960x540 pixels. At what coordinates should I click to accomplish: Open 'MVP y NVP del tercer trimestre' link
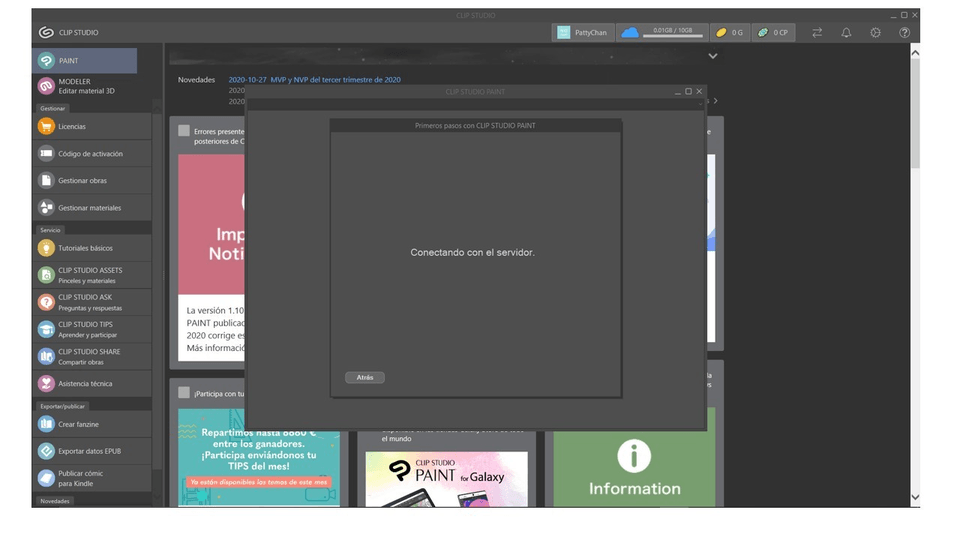(314, 80)
